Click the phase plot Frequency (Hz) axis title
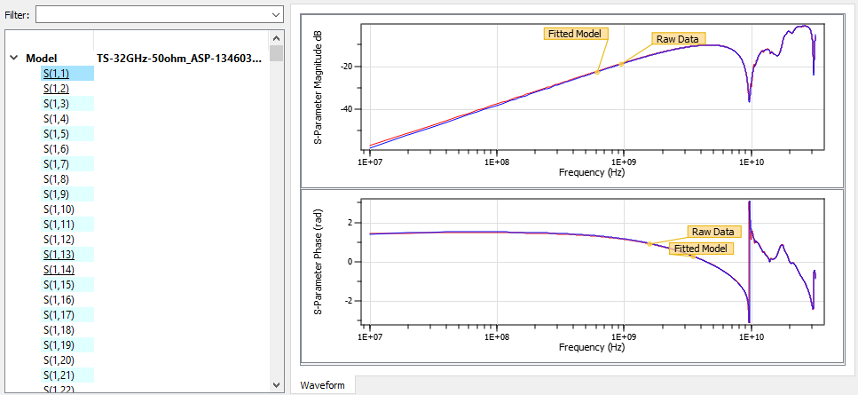Screen dimensions: 858x396 tap(592, 347)
